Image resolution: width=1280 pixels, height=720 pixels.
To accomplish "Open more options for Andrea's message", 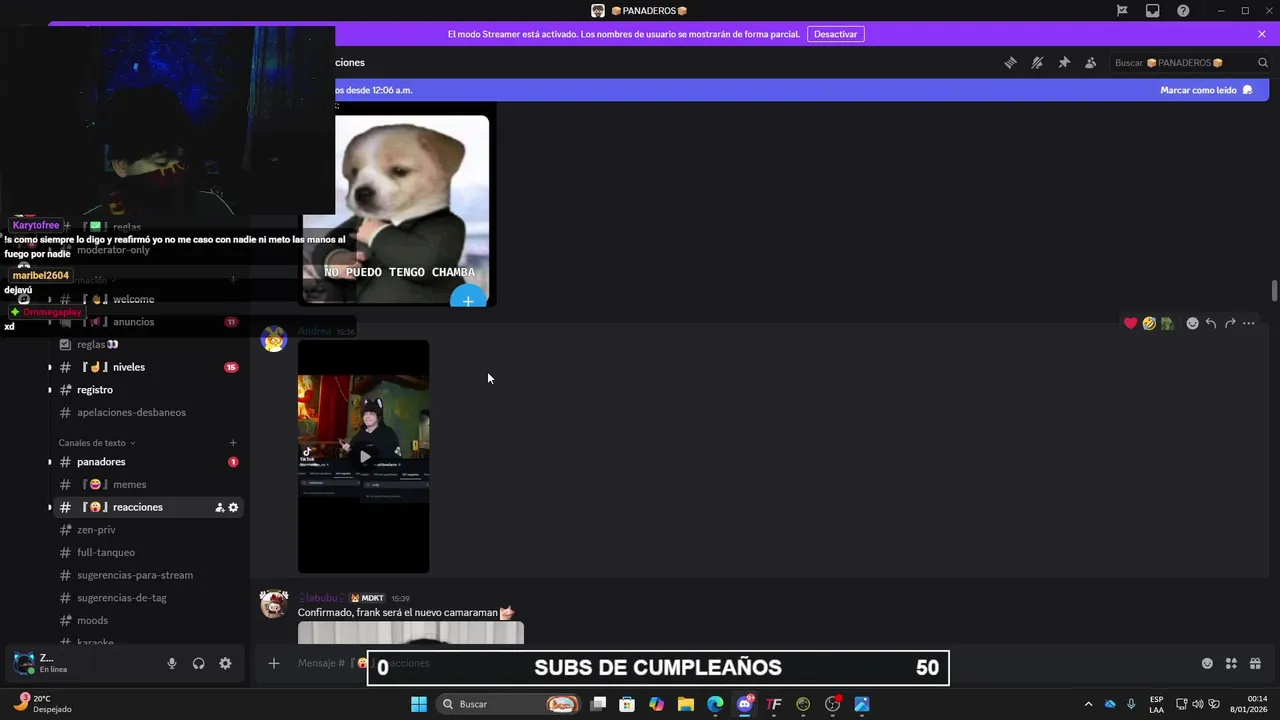I will click(x=1248, y=323).
